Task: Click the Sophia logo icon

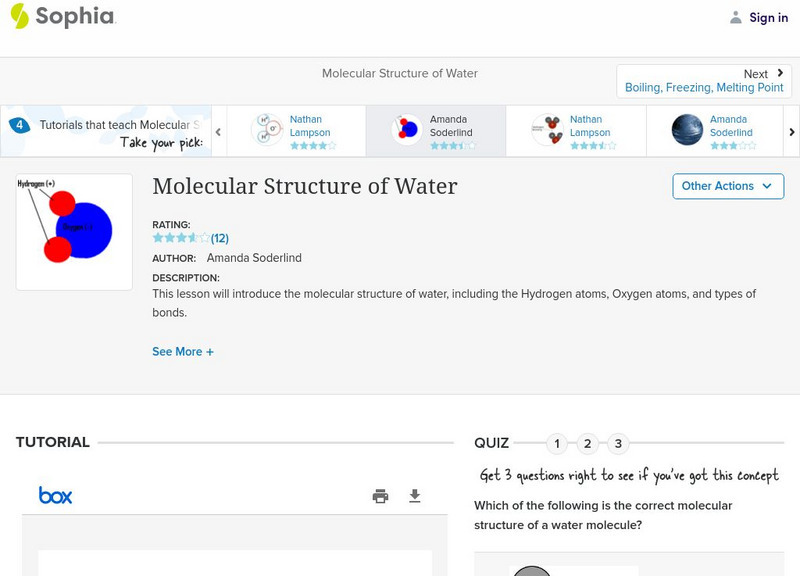Action: point(19,16)
